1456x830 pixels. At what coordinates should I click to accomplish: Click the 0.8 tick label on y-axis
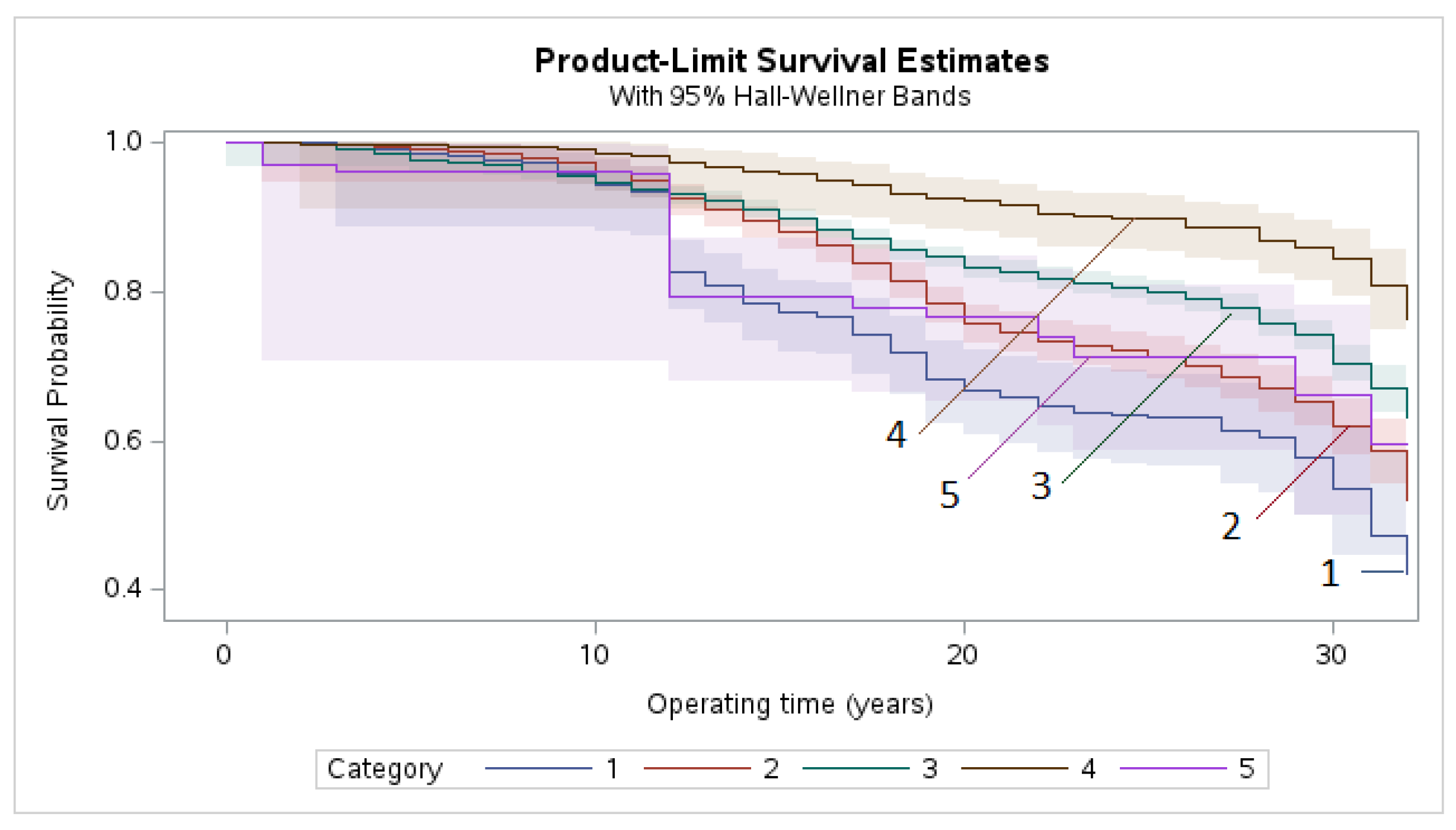coord(123,291)
